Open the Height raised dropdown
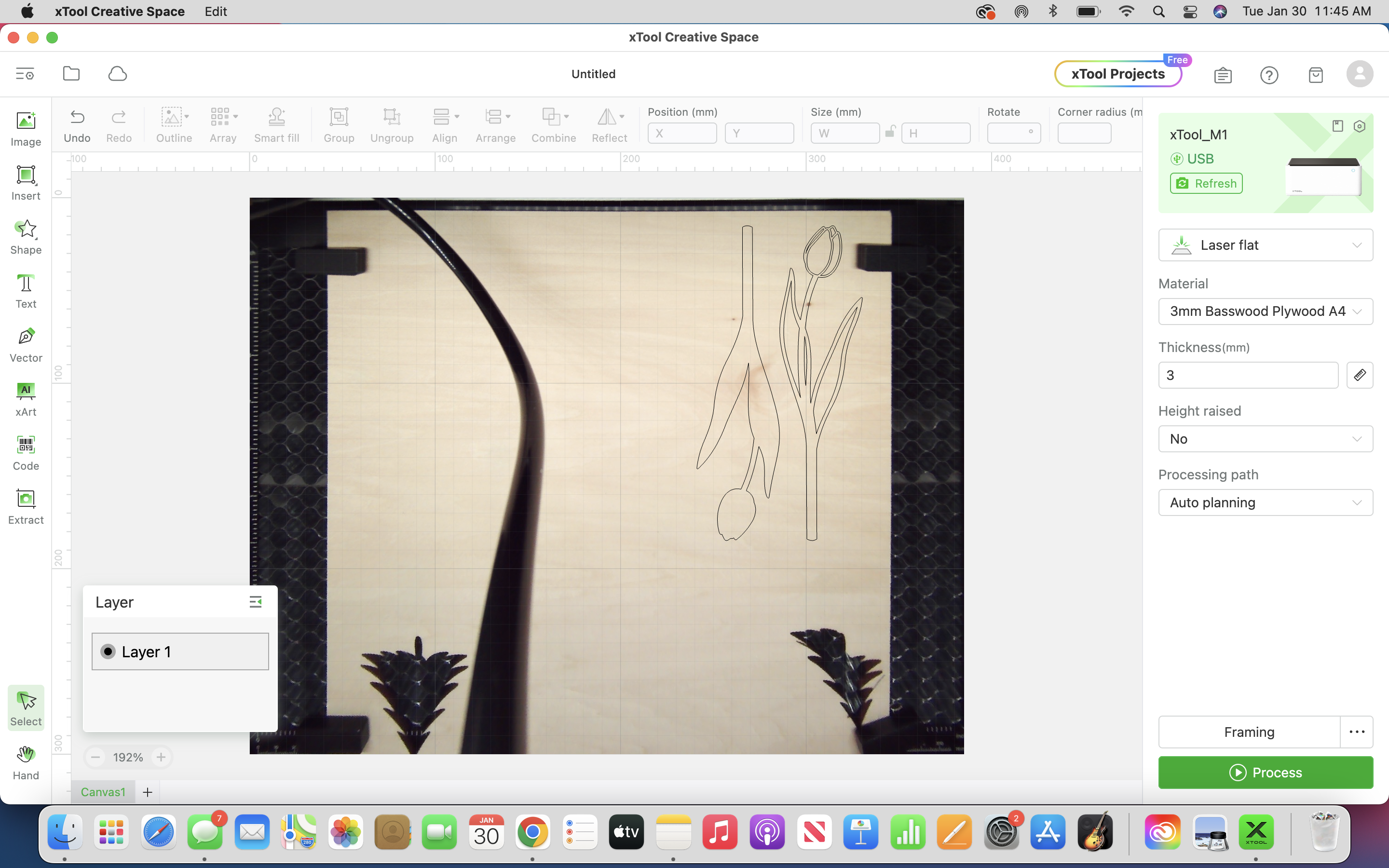This screenshot has width=1389, height=868. (x=1266, y=439)
